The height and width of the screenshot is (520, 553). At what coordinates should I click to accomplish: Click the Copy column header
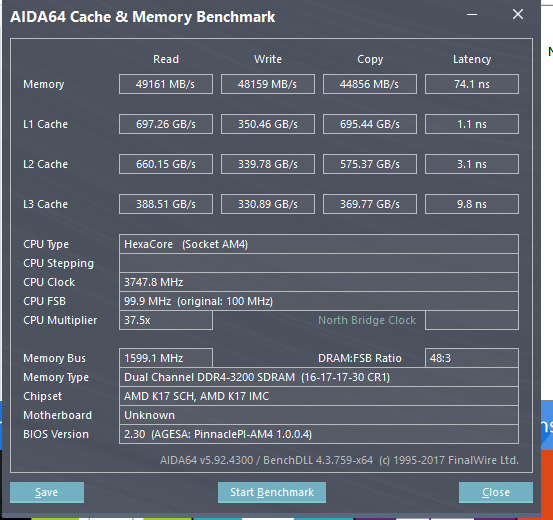(370, 59)
